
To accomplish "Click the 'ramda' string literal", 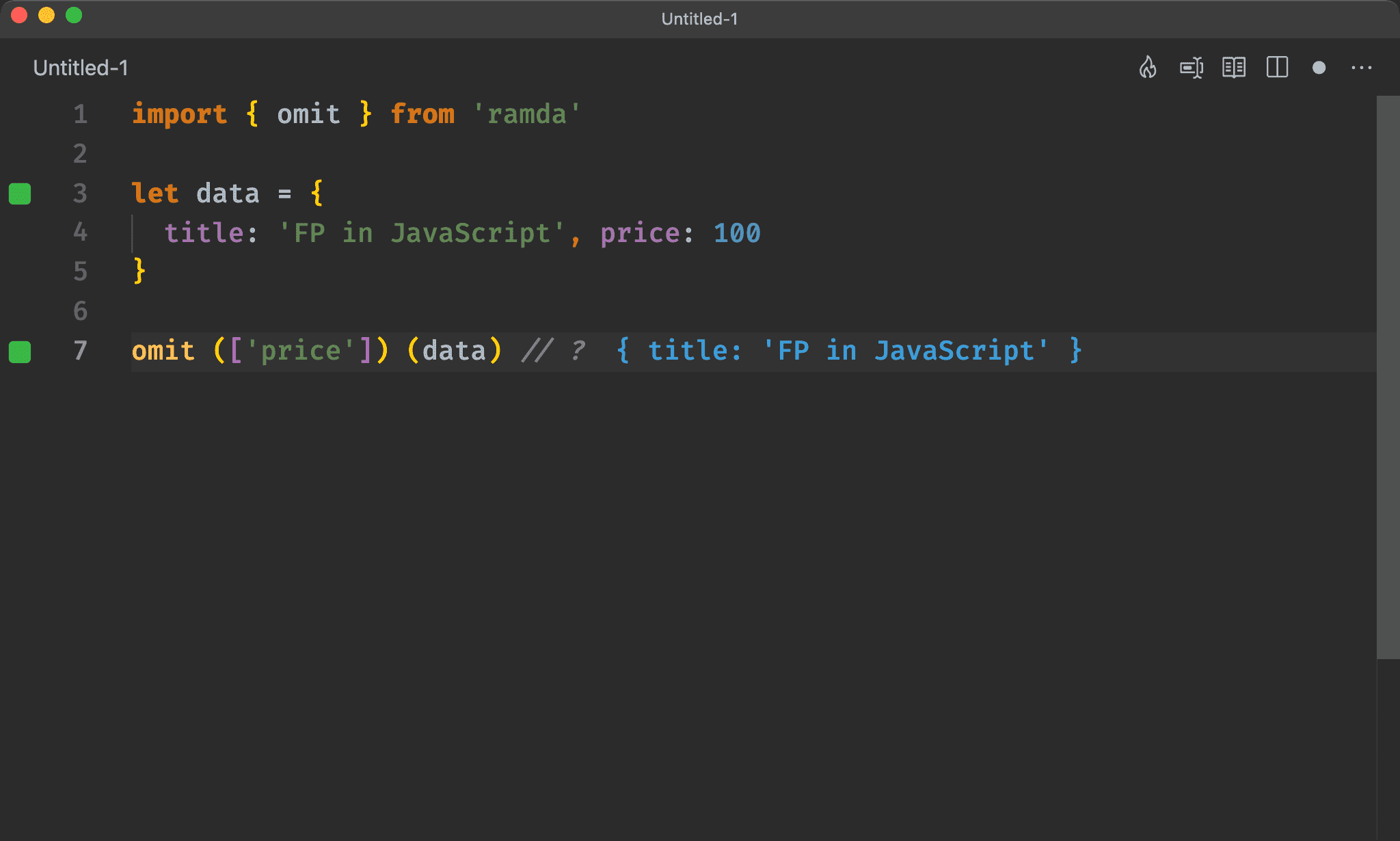I will coord(527,114).
